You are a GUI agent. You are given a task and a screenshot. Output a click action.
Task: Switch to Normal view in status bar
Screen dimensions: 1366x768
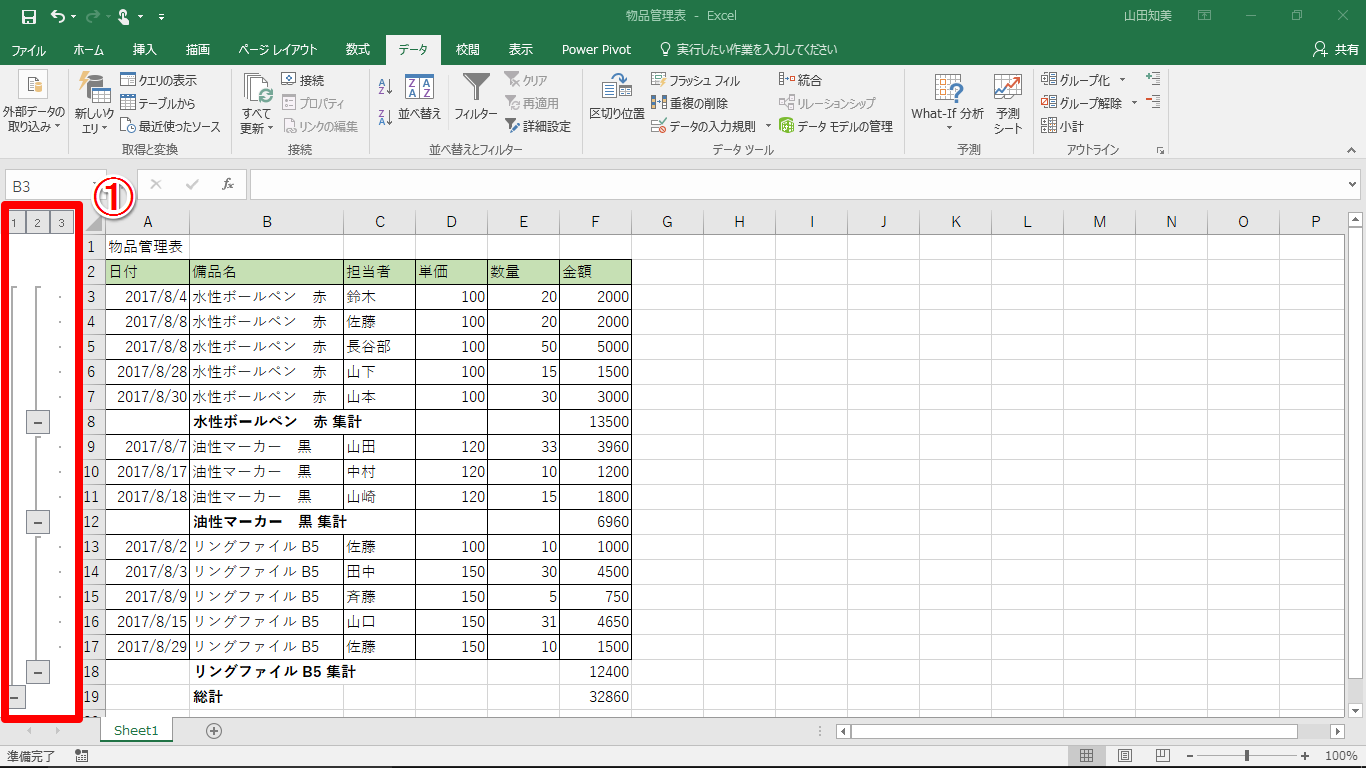point(1088,756)
